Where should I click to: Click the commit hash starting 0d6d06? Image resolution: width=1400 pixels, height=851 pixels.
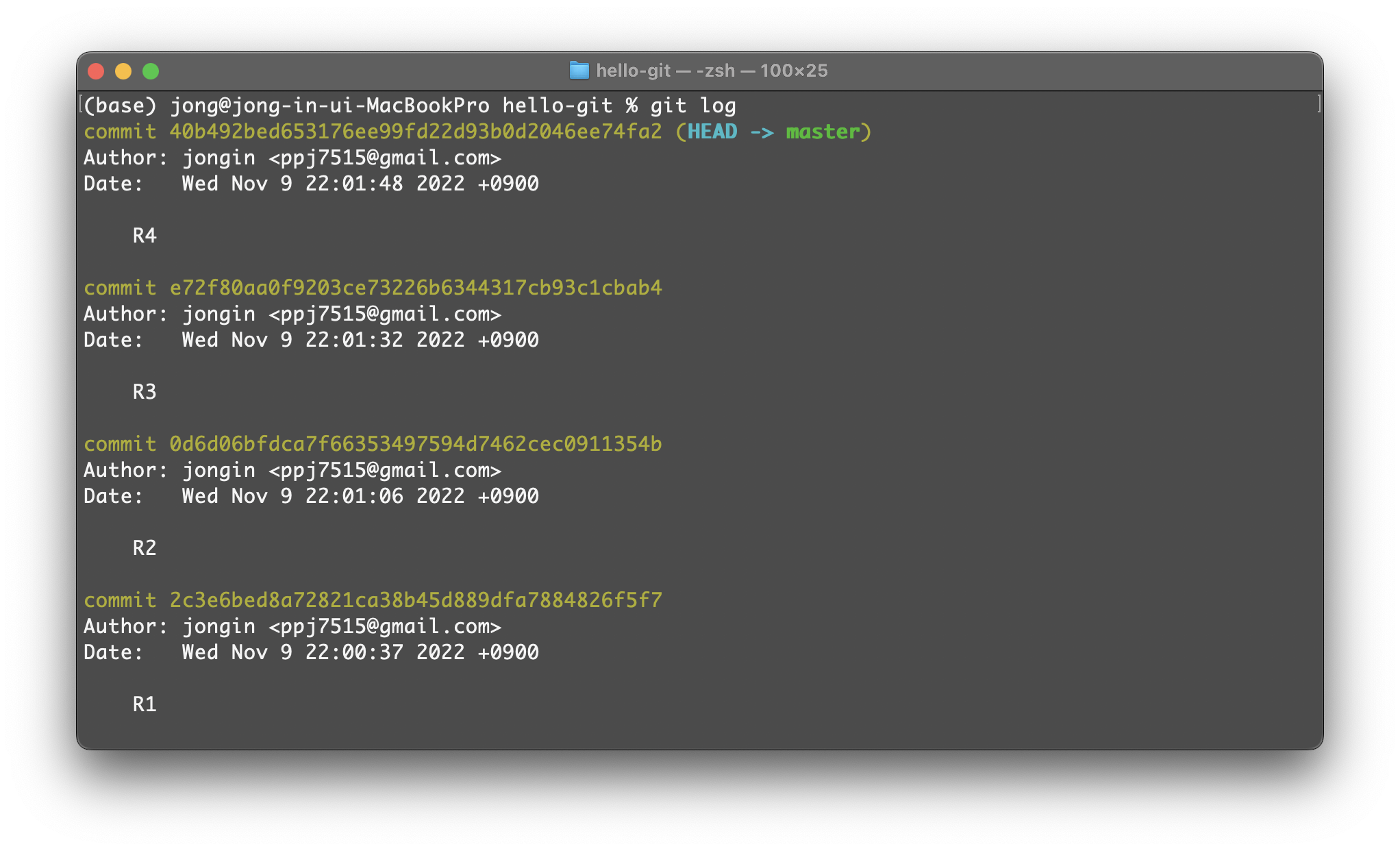click(x=415, y=444)
